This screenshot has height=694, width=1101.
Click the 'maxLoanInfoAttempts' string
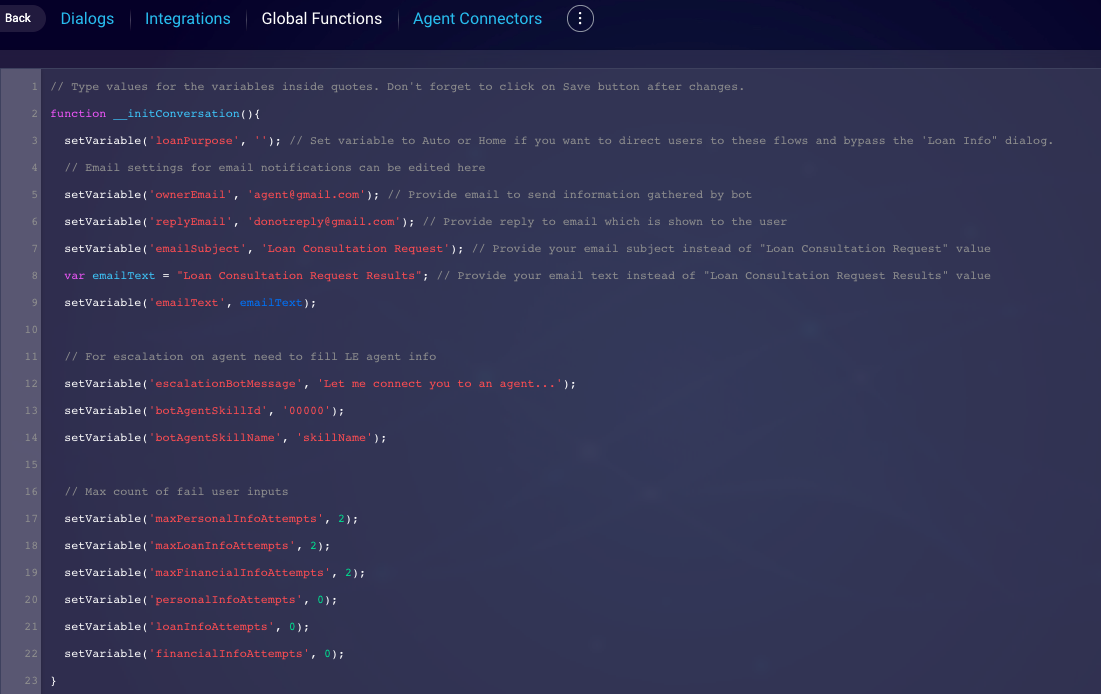[x=222, y=546]
